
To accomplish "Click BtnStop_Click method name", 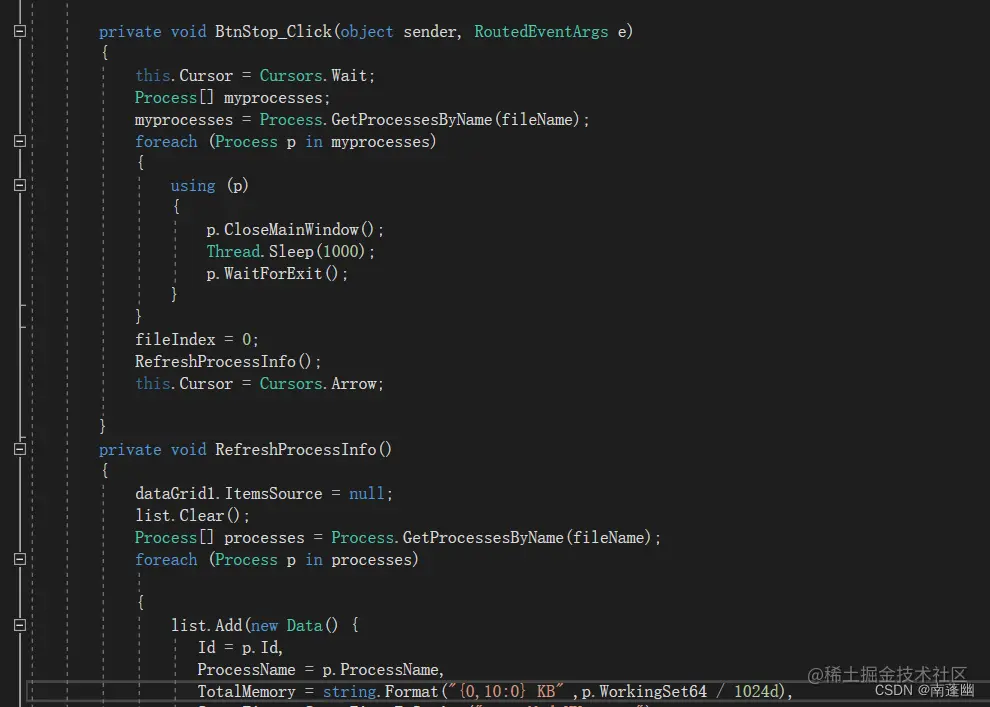I will [273, 32].
